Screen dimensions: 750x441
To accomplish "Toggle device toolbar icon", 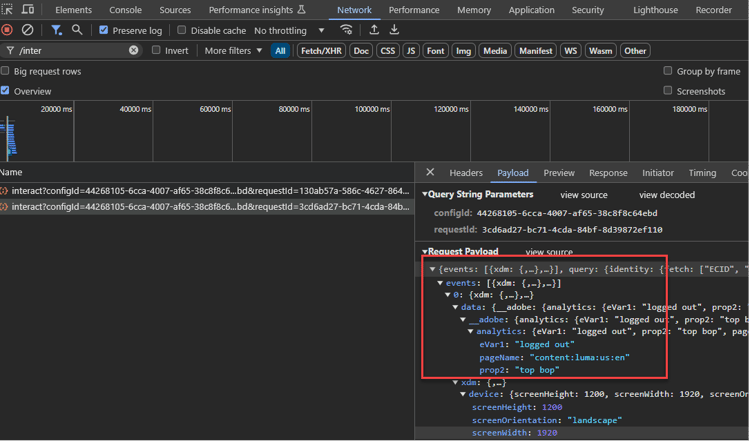I will 28,10.
